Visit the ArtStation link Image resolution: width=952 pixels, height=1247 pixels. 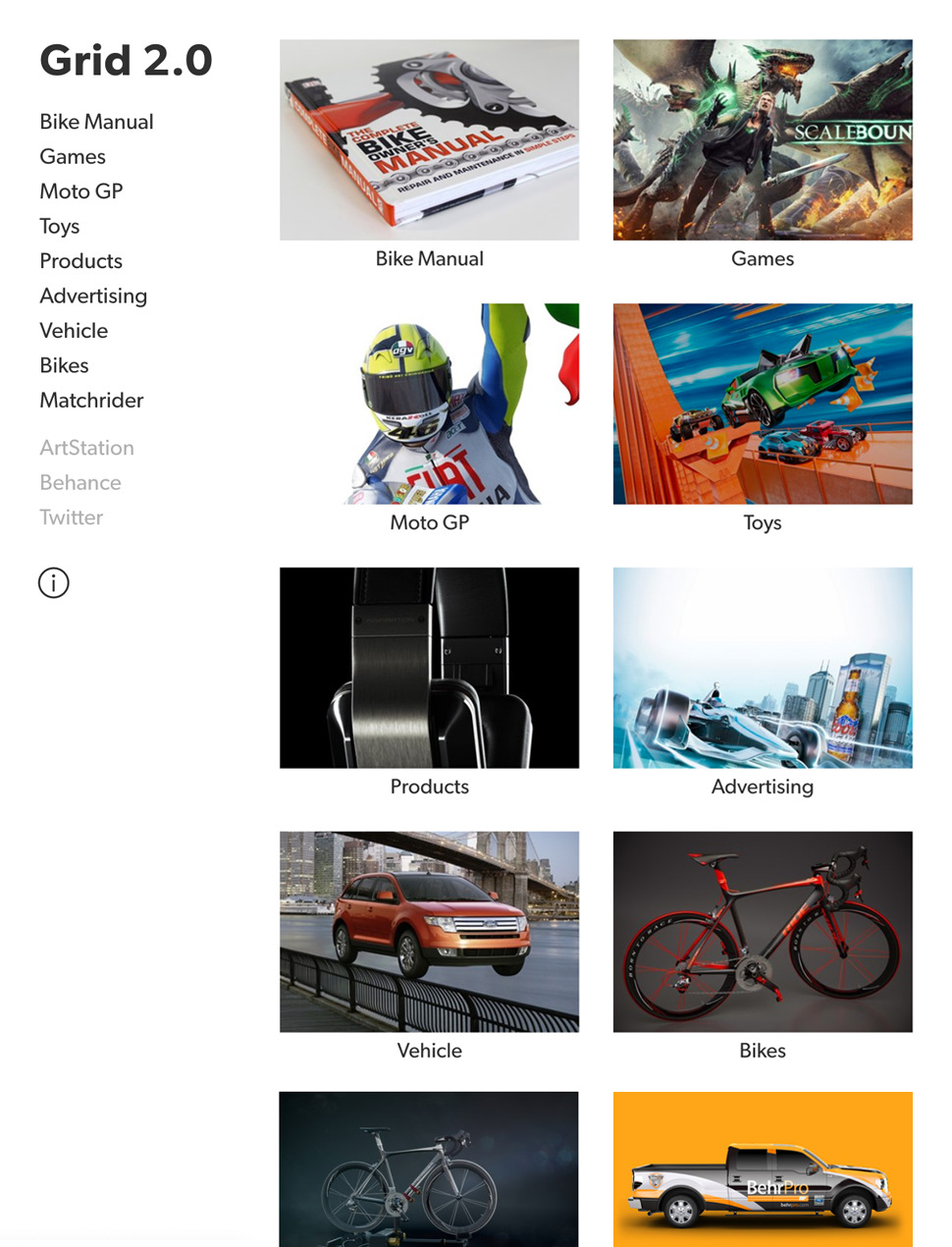(x=86, y=448)
